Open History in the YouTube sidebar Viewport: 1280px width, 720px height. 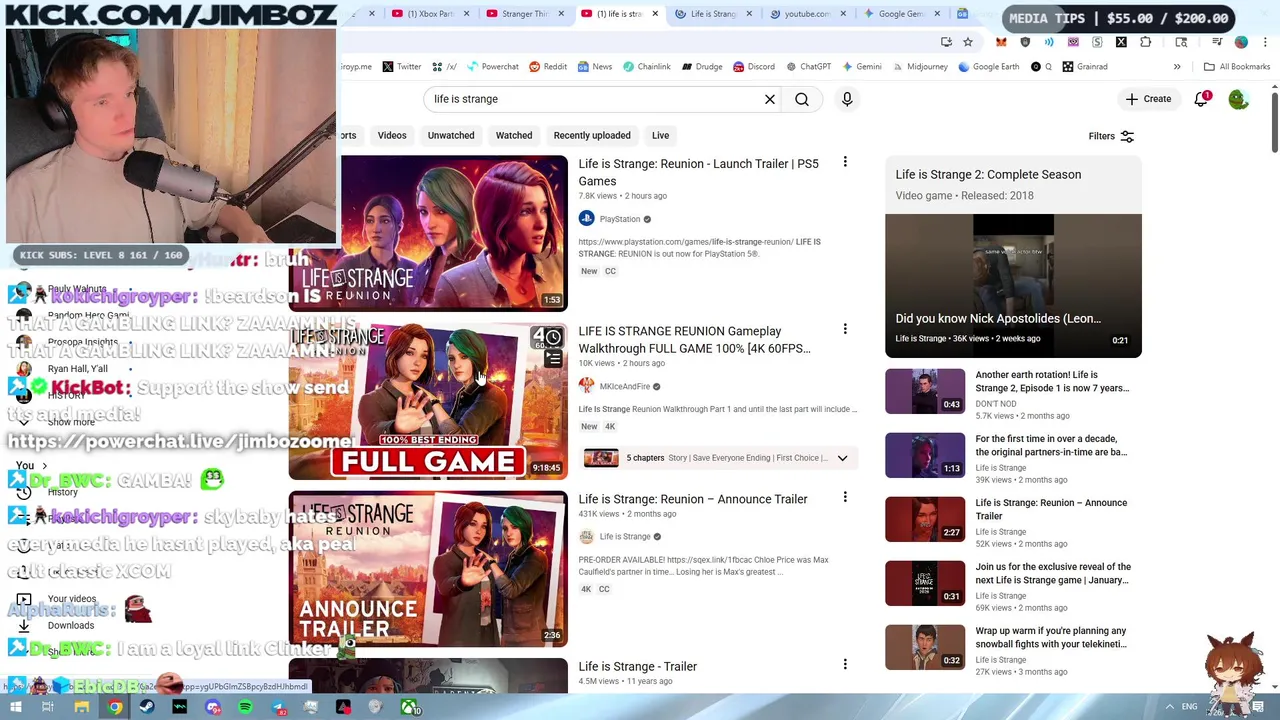(x=62, y=492)
